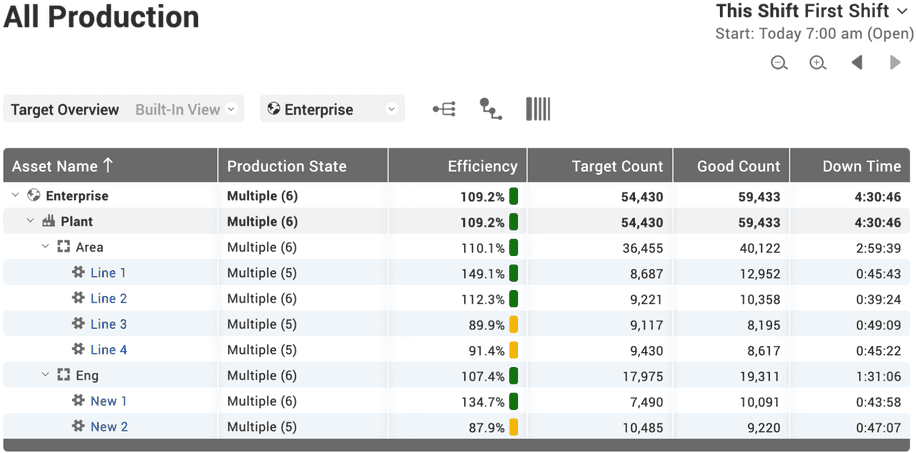Sort by Efficiency column header

coord(457,166)
